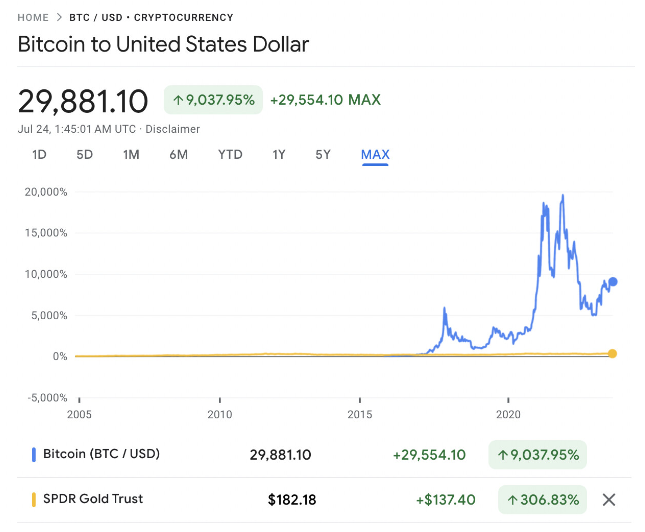Switch to the 1M time range
Viewport: 645px width, 532px height.
pos(131,154)
